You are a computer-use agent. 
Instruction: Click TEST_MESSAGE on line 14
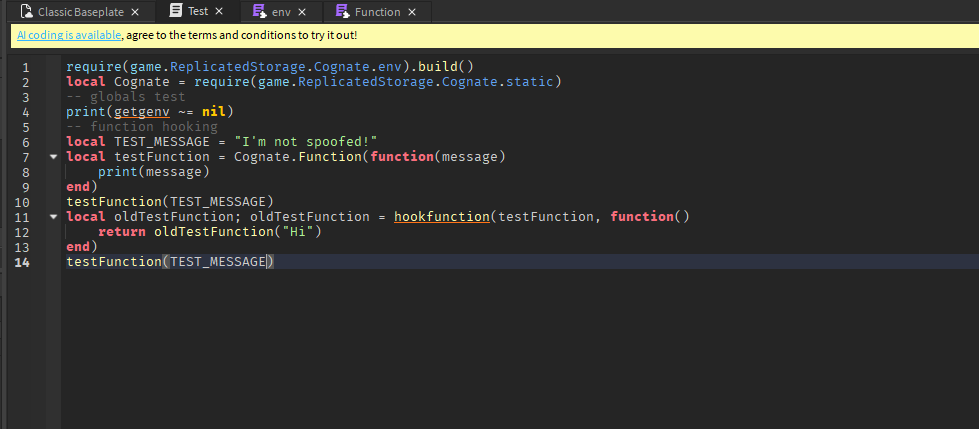218,262
